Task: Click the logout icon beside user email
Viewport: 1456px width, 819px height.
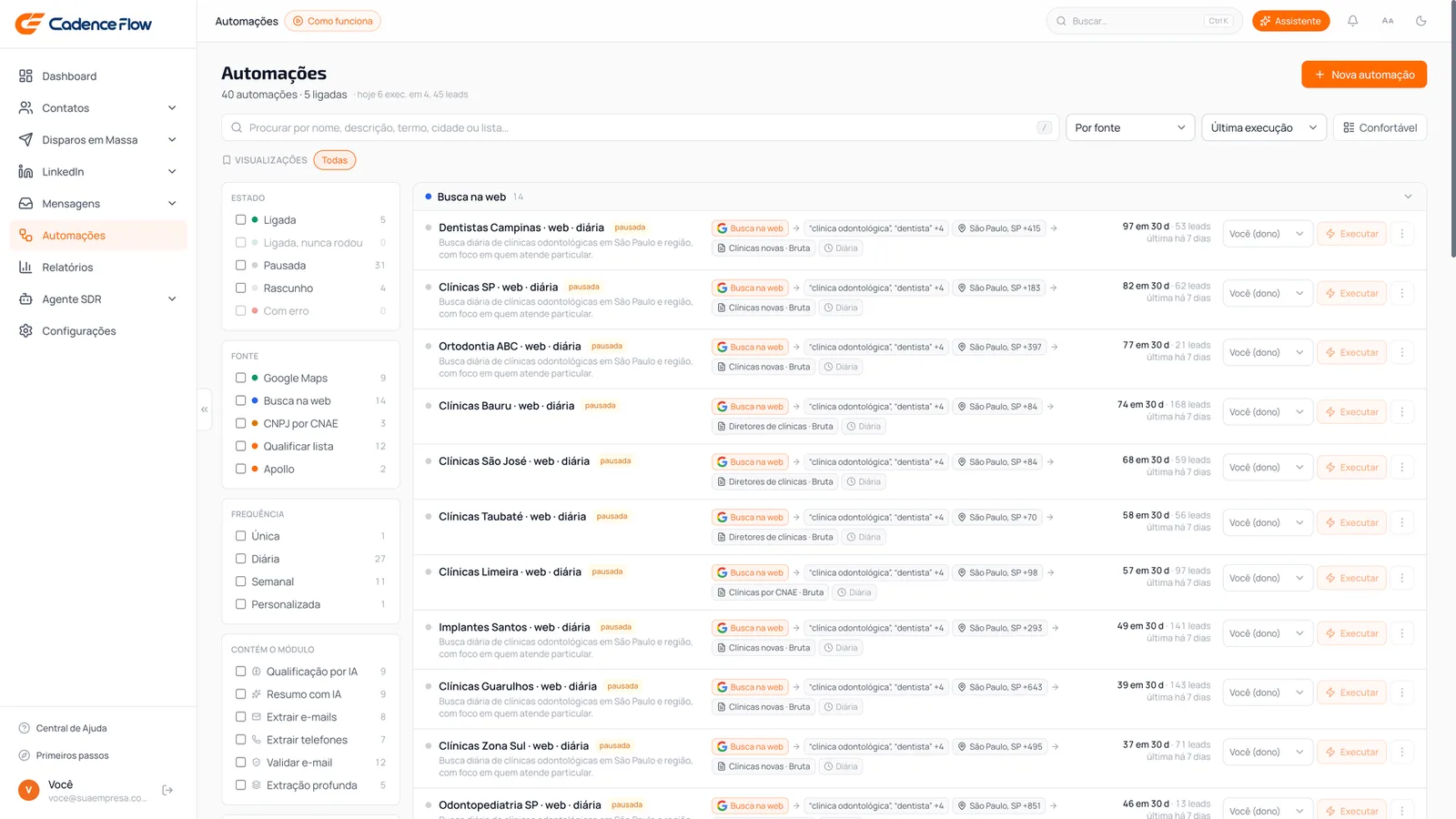Action: [x=167, y=790]
